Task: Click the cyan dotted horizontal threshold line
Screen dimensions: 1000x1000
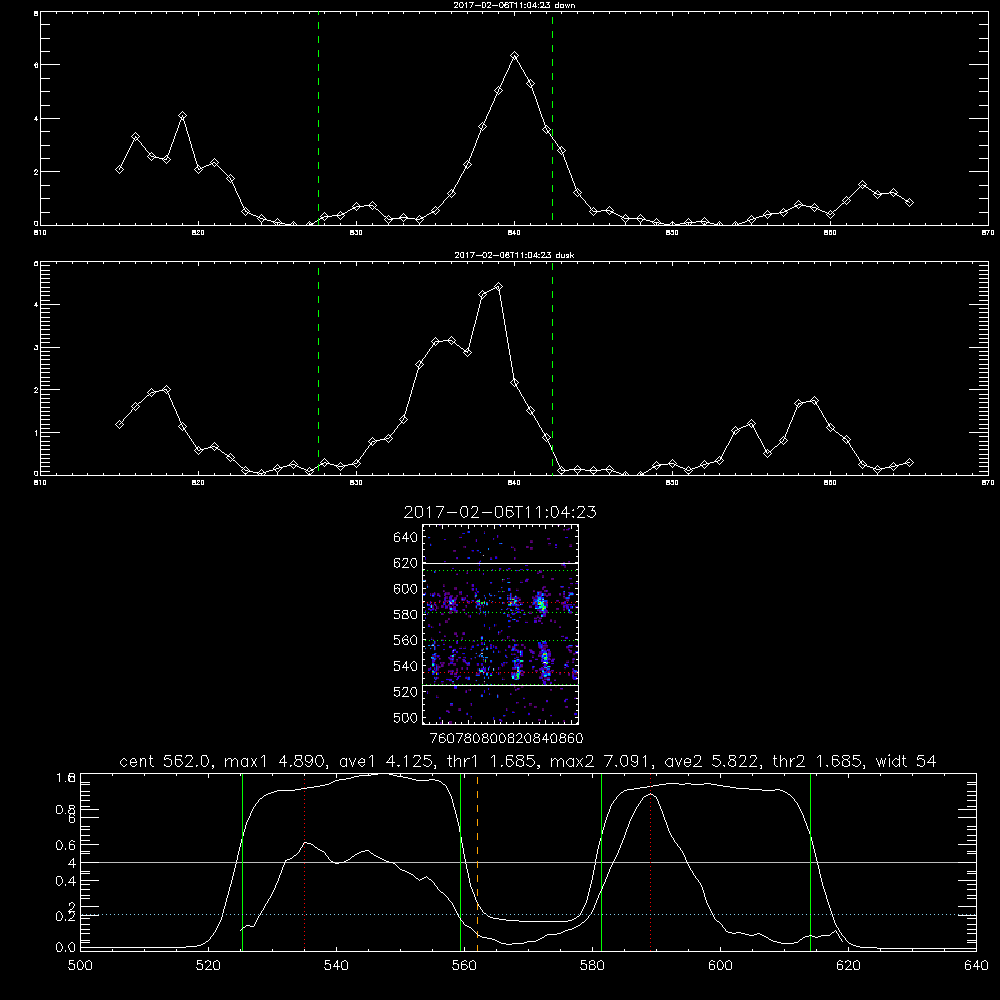Action: (x=528, y=915)
